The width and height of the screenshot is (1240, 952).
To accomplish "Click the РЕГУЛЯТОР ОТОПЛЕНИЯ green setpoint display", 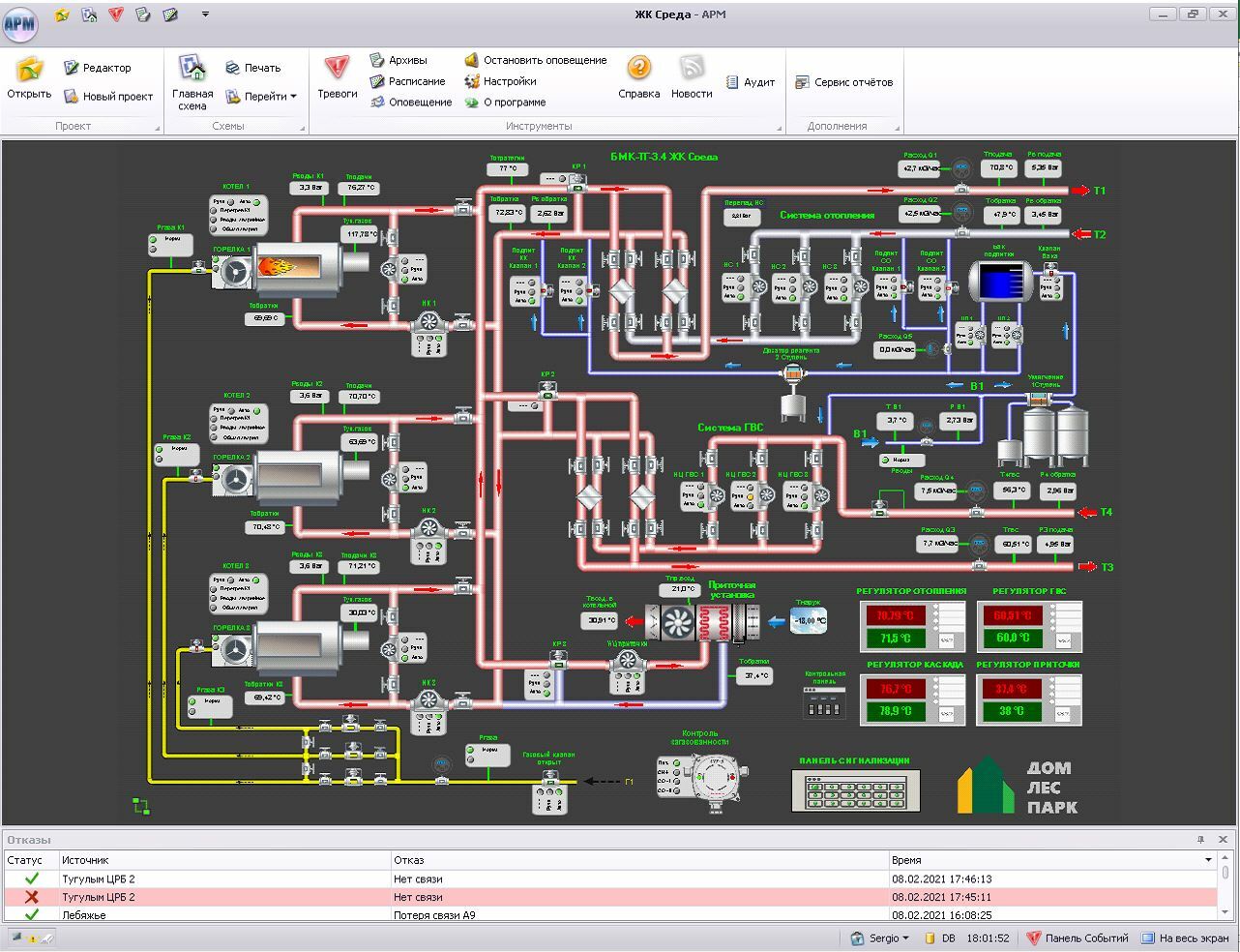I will pyautogui.click(x=894, y=639).
